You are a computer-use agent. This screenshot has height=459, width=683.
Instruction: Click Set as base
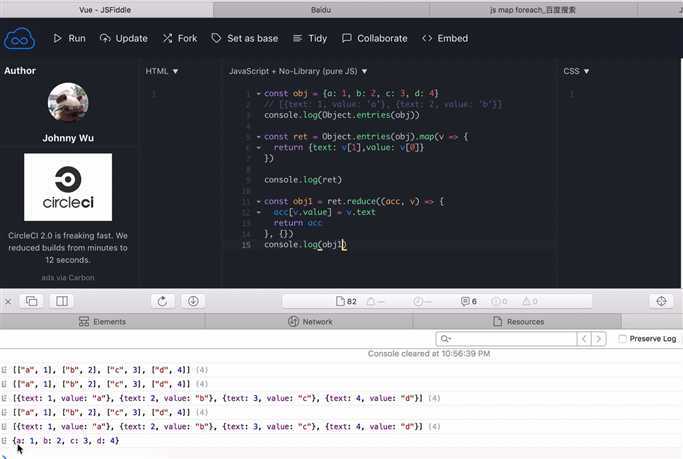244,38
